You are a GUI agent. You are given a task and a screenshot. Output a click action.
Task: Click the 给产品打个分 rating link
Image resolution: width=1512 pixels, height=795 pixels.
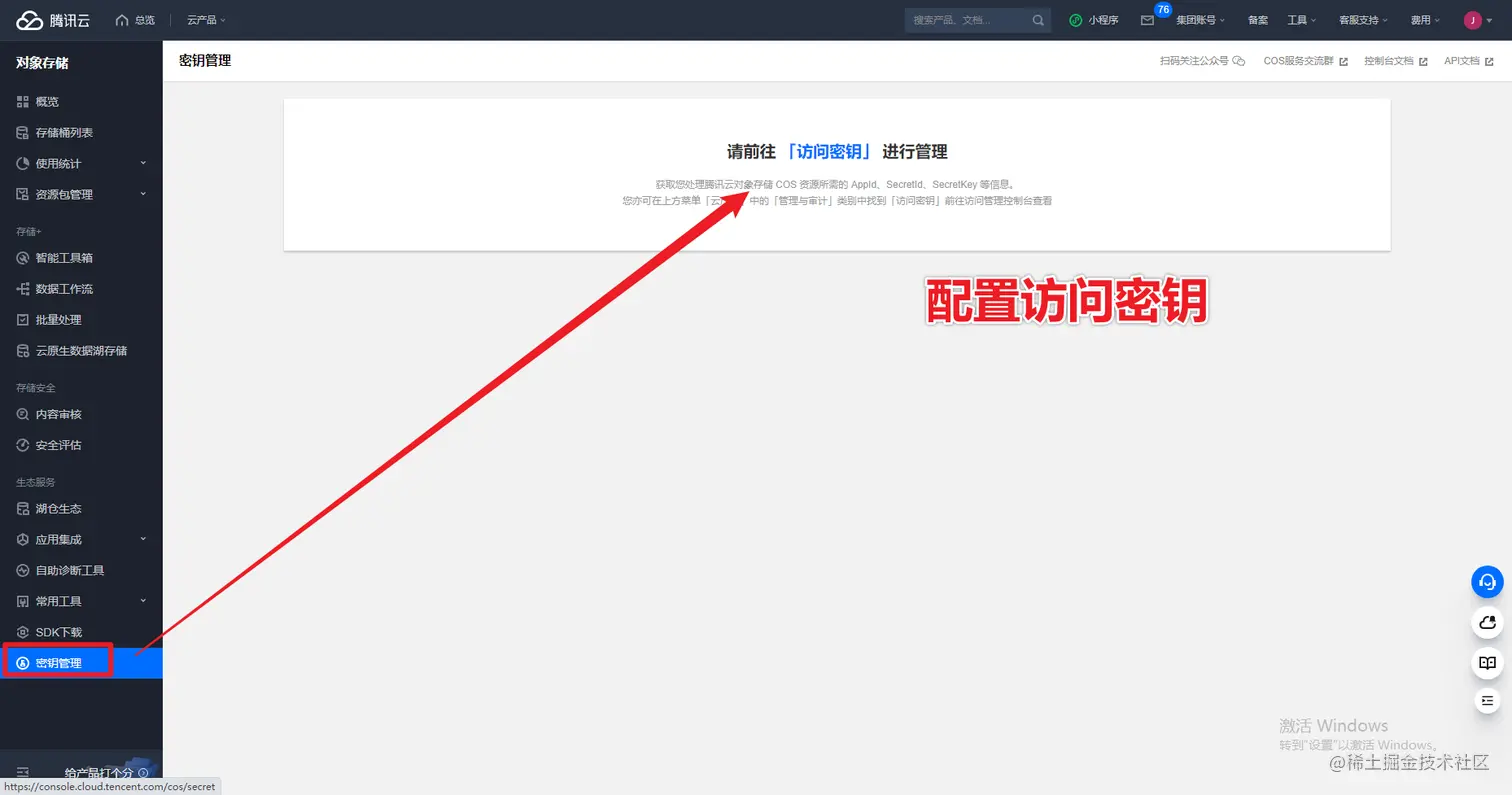pyautogui.click(x=106, y=773)
